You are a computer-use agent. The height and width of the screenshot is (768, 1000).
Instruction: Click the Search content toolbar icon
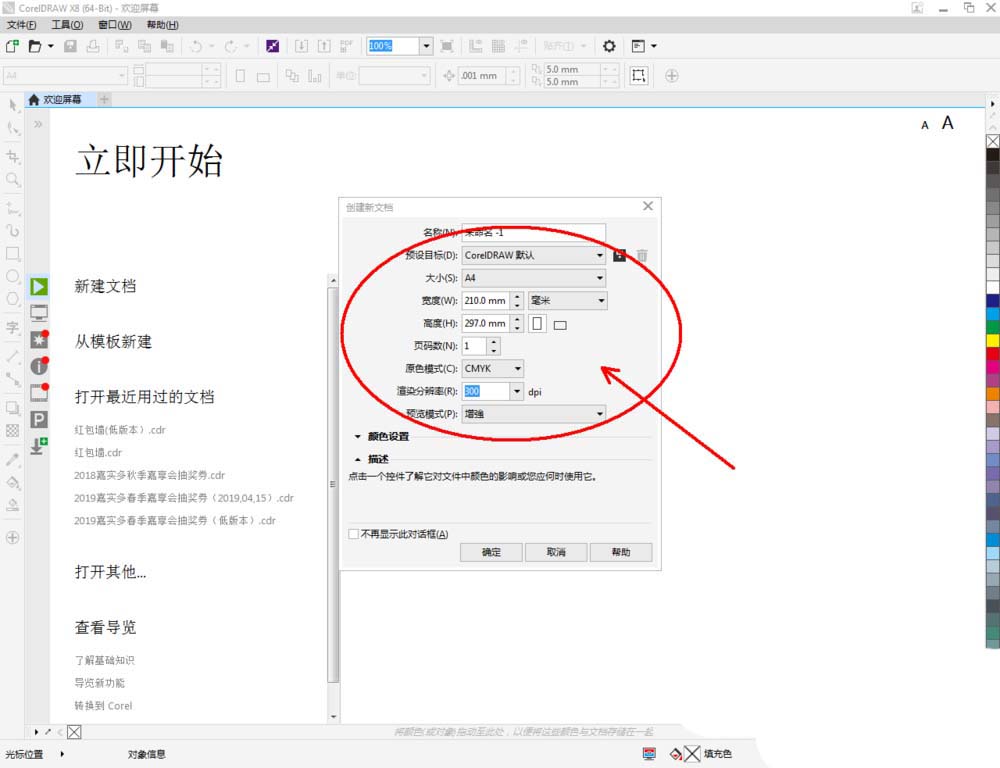(273, 46)
